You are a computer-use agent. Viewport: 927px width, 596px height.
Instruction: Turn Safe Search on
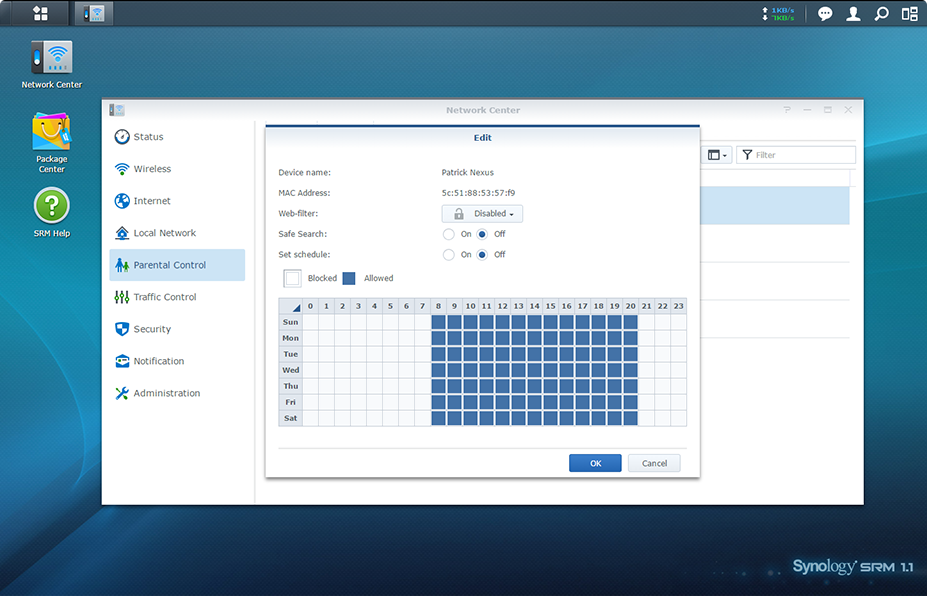tap(449, 234)
